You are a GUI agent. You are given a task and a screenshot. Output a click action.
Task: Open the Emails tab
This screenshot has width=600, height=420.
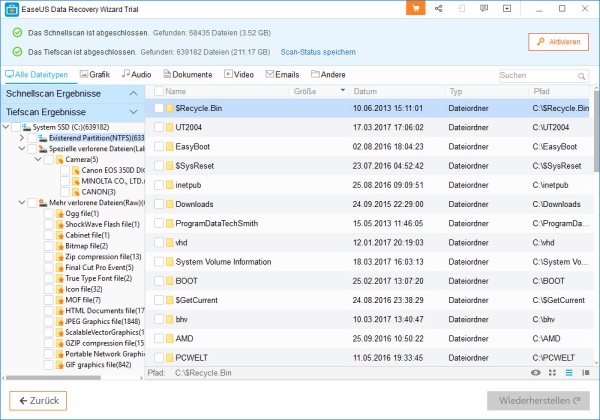point(282,75)
